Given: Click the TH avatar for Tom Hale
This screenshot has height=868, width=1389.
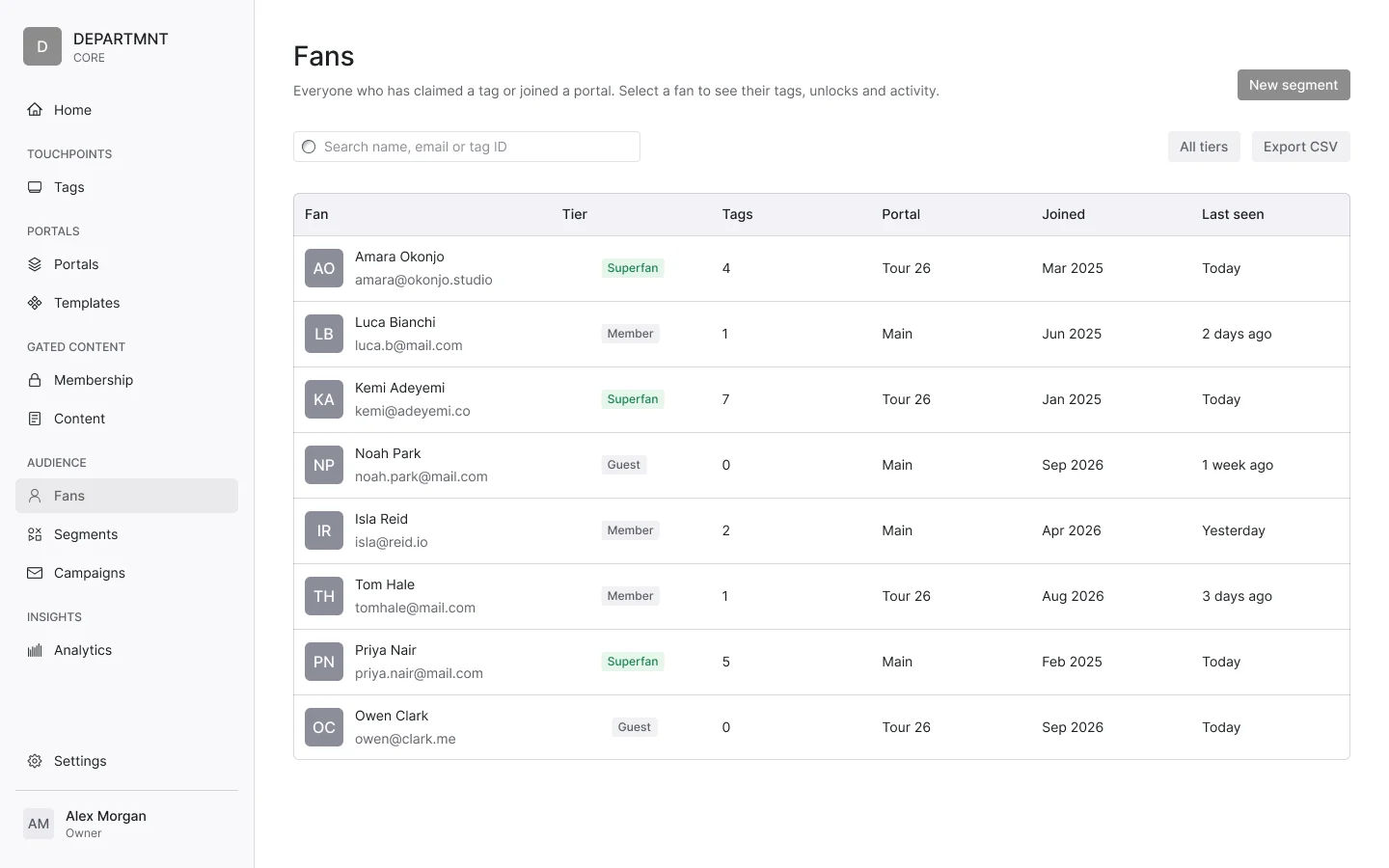Looking at the screenshot, I should 324,596.
